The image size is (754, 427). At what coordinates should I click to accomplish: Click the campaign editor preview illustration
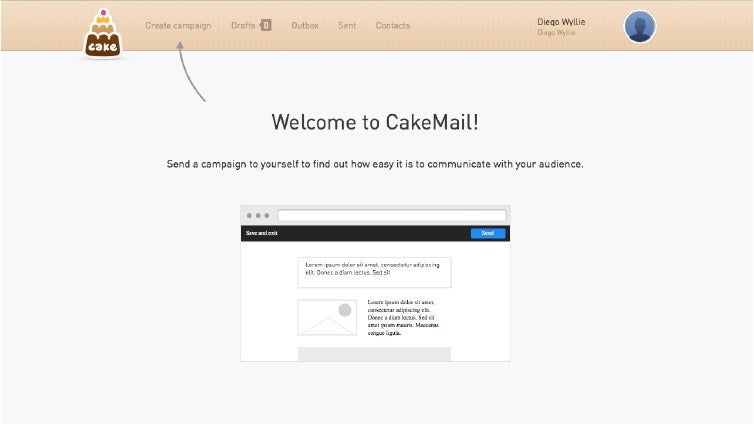click(x=375, y=283)
